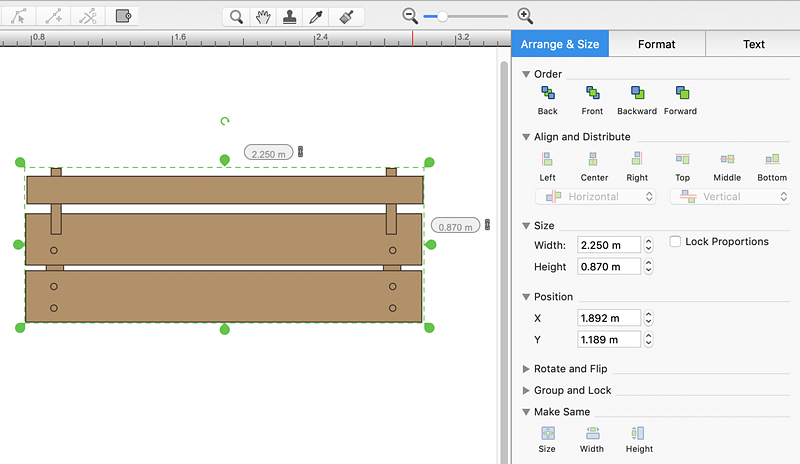The height and width of the screenshot is (464, 800).
Task: Make Same Height
Action: (x=639, y=439)
